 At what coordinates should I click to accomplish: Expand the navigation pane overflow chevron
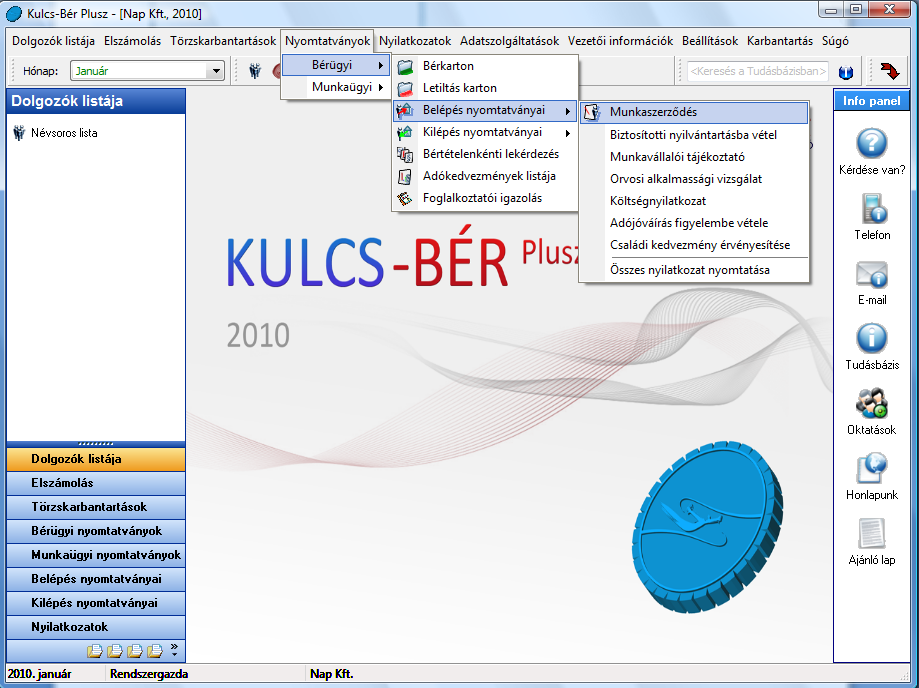(174, 649)
